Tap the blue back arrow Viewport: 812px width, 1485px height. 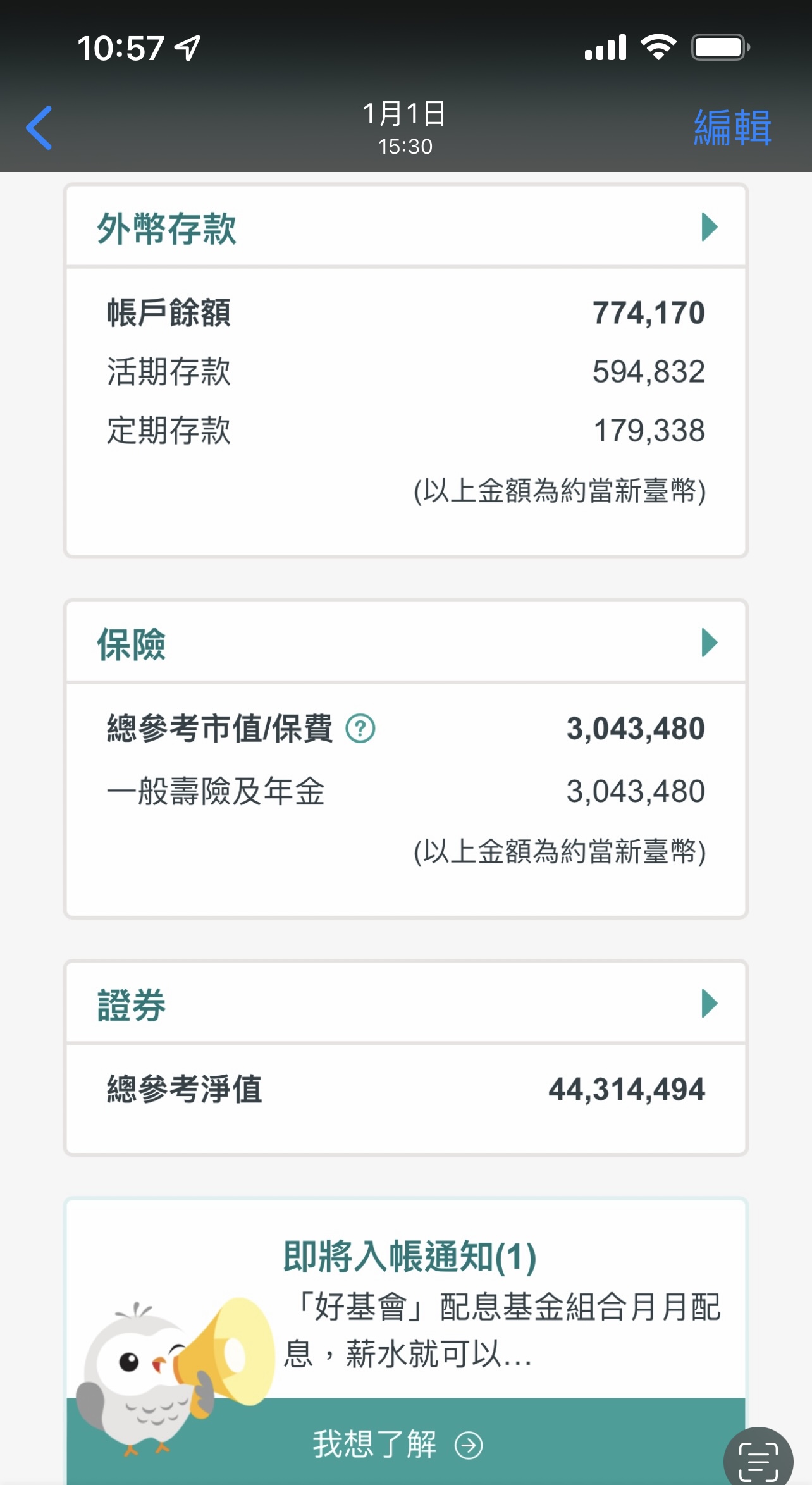pyautogui.click(x=39, y=128)
